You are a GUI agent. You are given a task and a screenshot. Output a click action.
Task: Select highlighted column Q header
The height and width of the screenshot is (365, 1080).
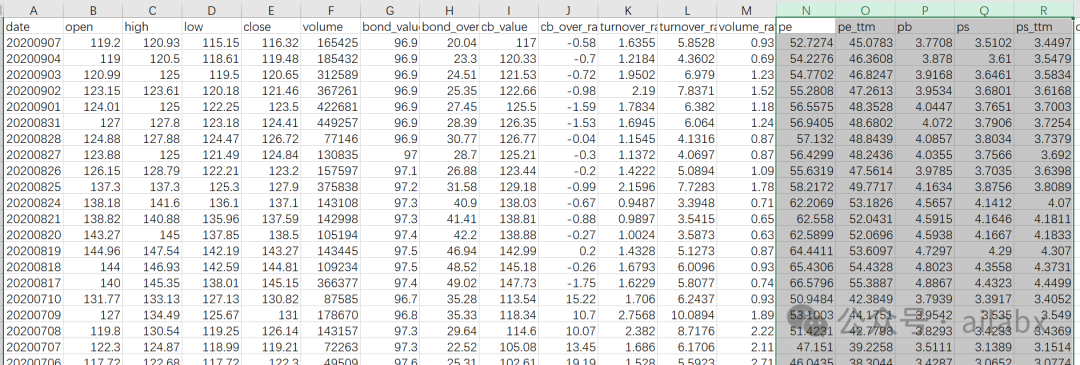[x=984, y=10]
